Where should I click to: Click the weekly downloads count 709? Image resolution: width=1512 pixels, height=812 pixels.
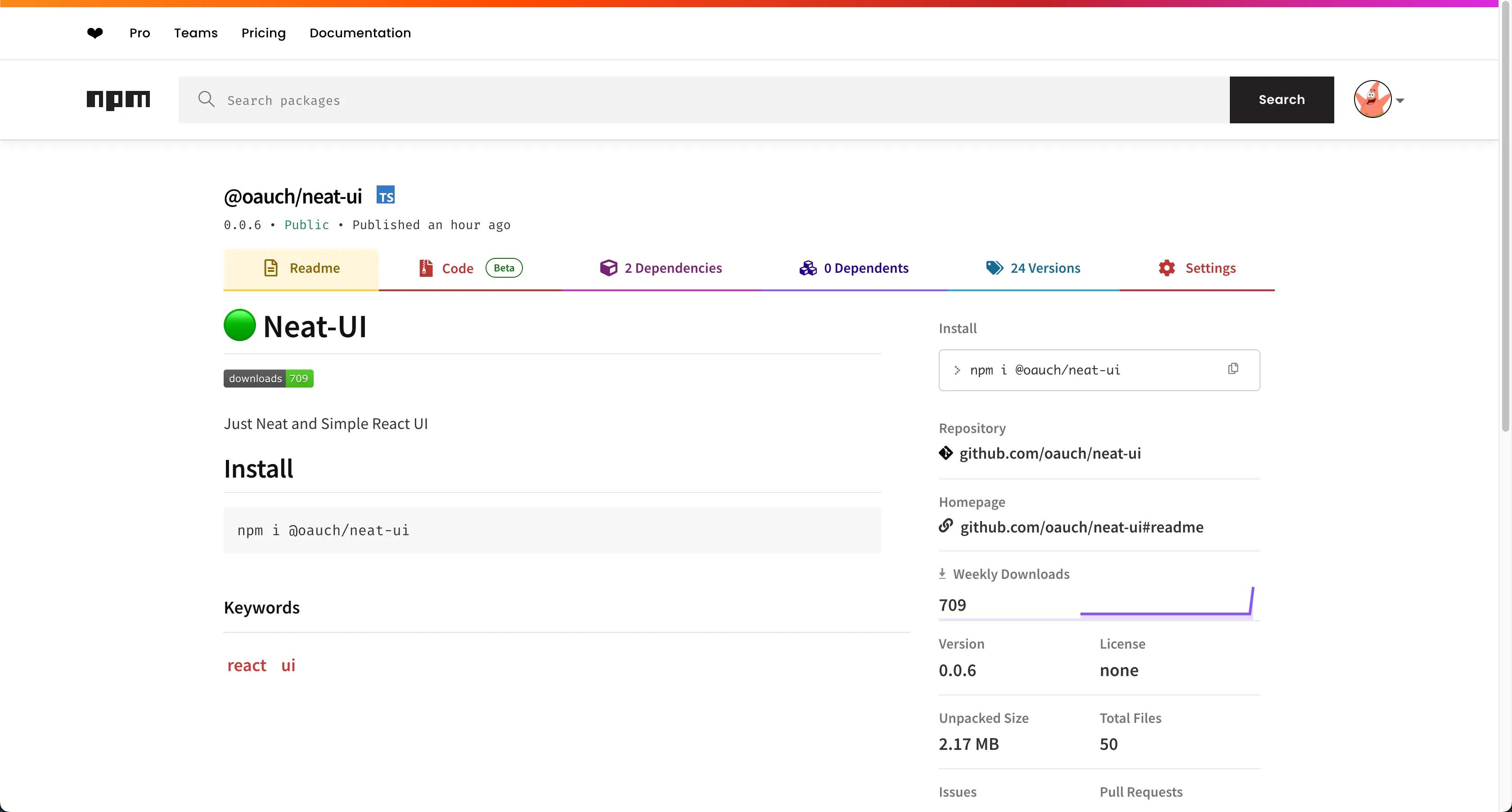952,605
